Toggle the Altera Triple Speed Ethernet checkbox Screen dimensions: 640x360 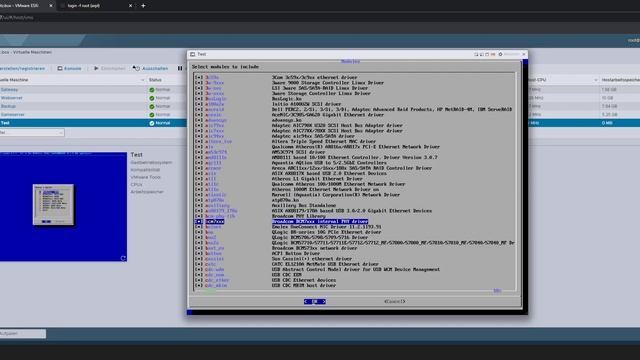point(199,141)
